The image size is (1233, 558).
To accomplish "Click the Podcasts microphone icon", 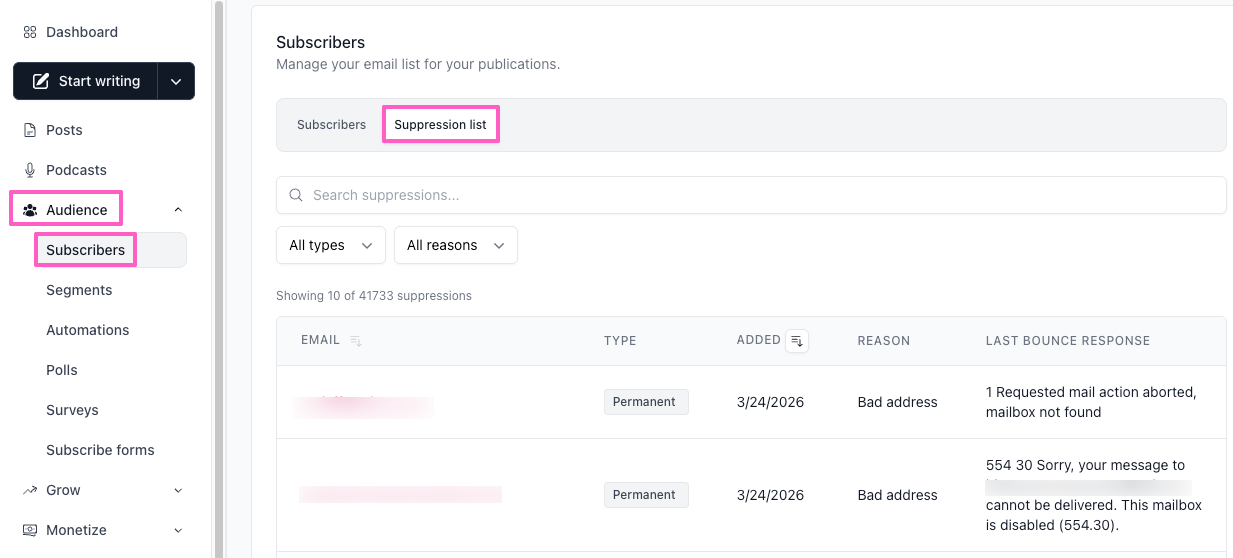I will [x=30, y=170].
